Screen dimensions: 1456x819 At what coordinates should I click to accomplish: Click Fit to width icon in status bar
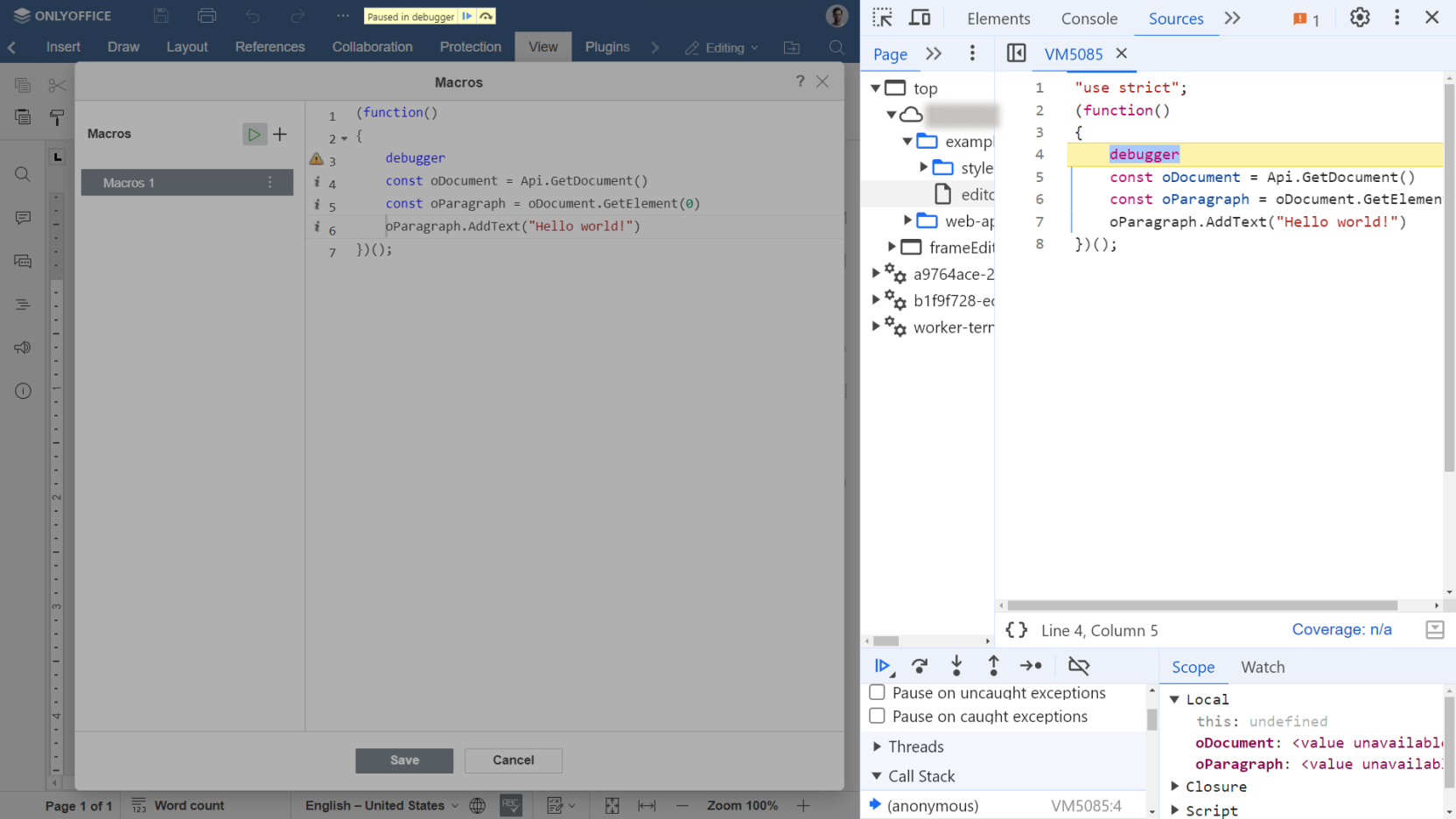(x=647, y=805)
